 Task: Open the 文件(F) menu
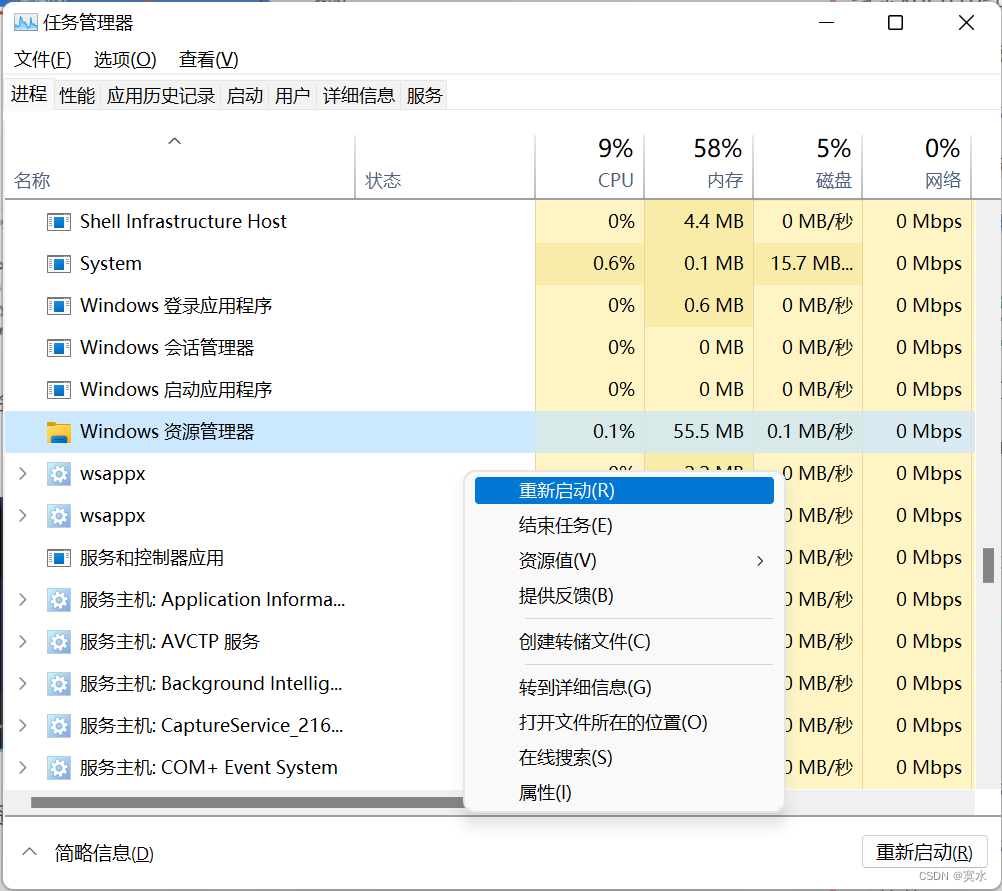pos(43,60)
